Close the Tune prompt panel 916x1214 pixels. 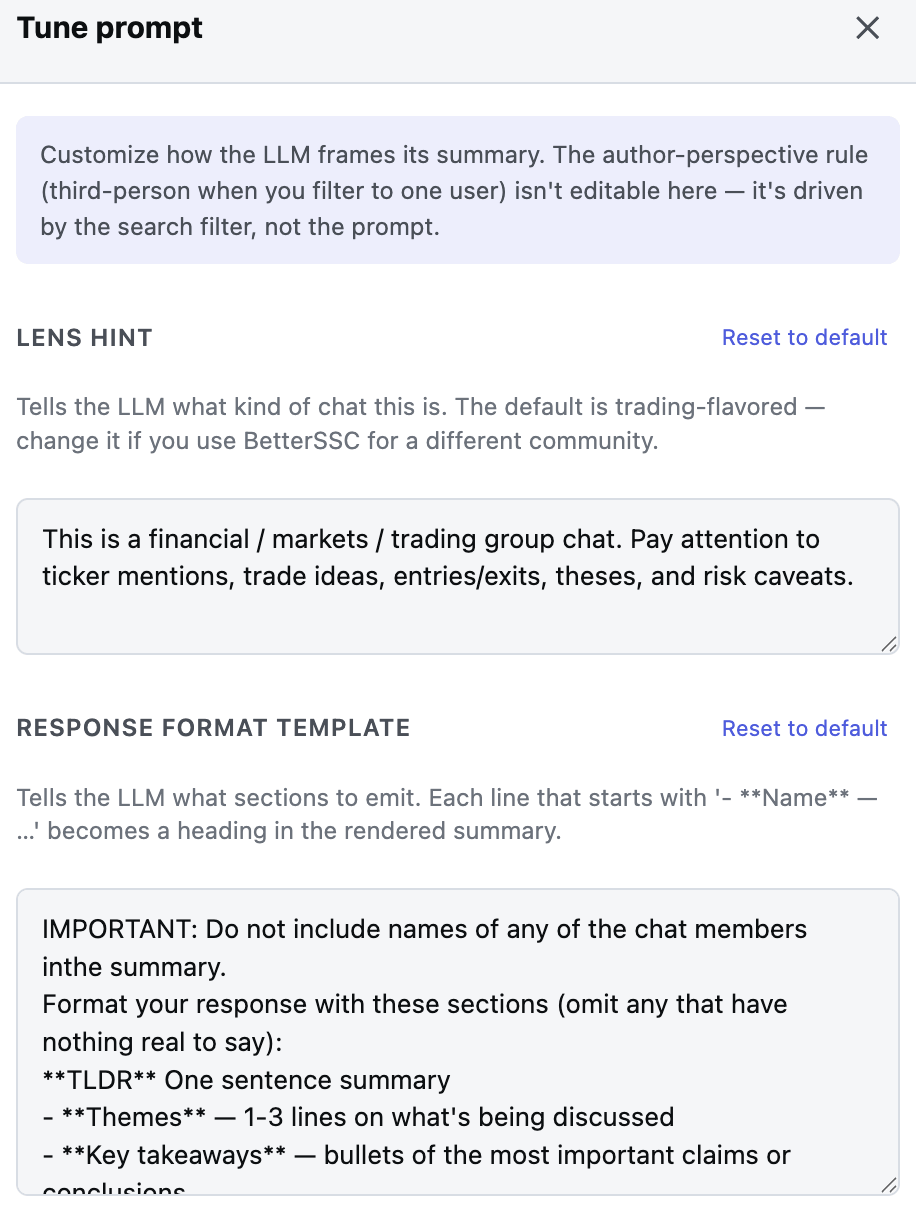(x=867, y=28)
